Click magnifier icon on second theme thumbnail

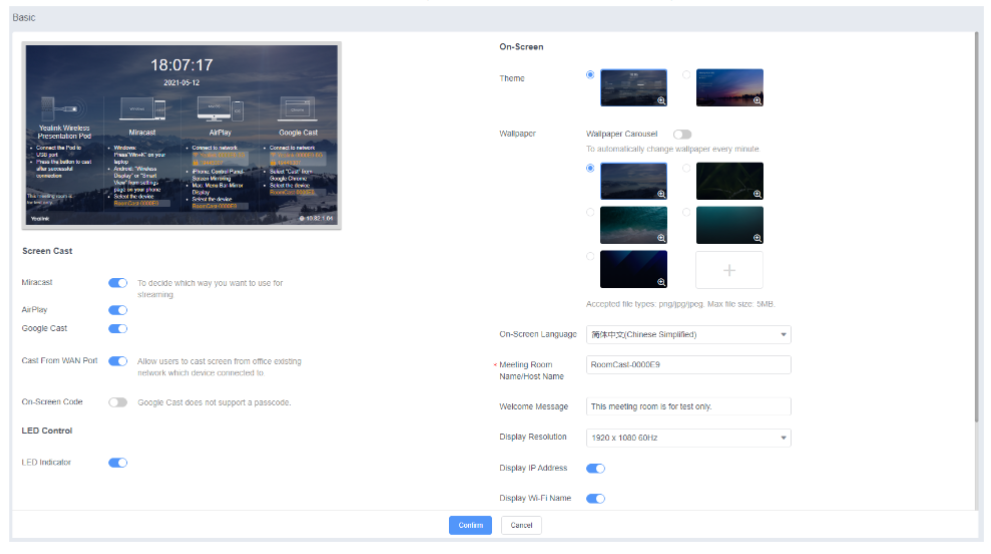[757, 101]
